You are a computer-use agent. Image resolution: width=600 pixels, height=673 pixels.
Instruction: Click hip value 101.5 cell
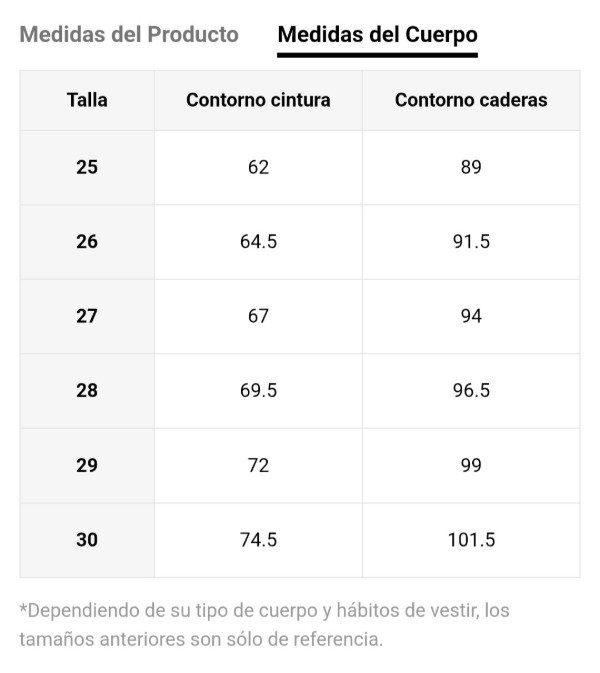471,540
